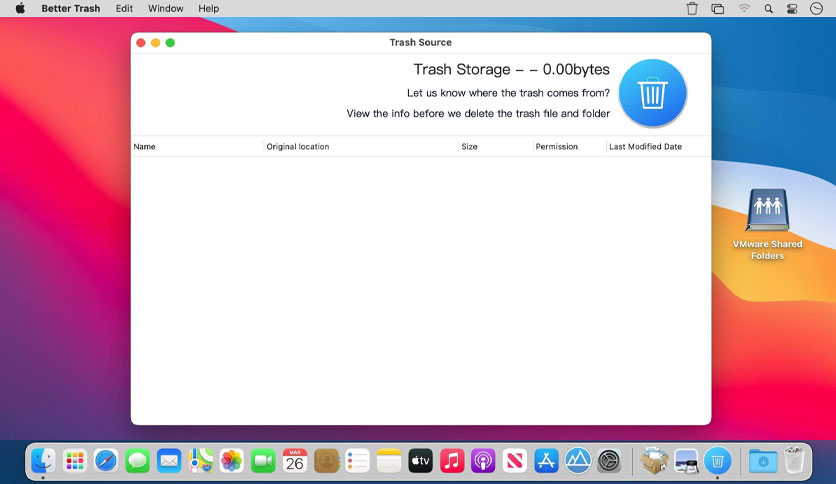Open the Better Trash app menu

[71, 9]
